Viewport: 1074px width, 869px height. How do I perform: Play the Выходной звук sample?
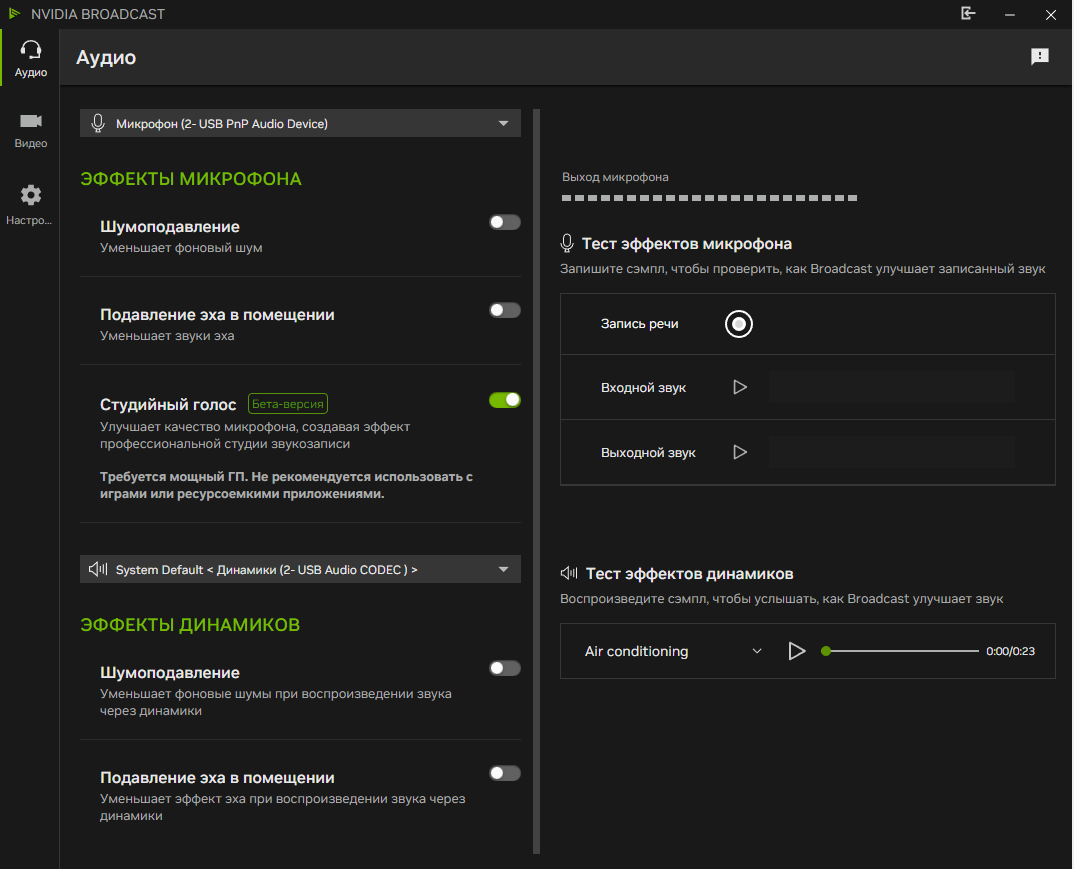(740, 452)
